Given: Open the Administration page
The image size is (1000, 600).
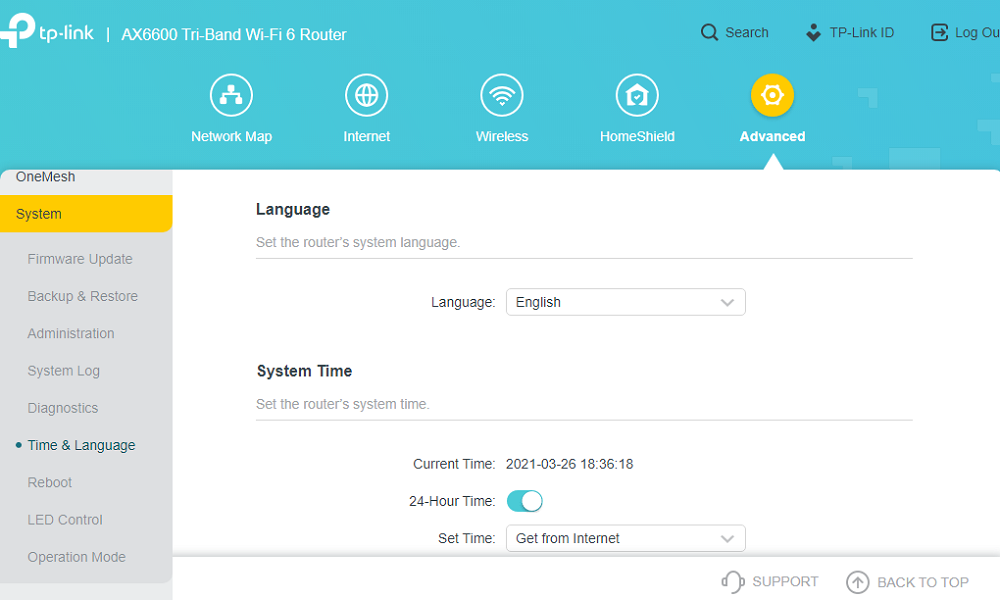Looking at the screenshot, I should [71, 333].
